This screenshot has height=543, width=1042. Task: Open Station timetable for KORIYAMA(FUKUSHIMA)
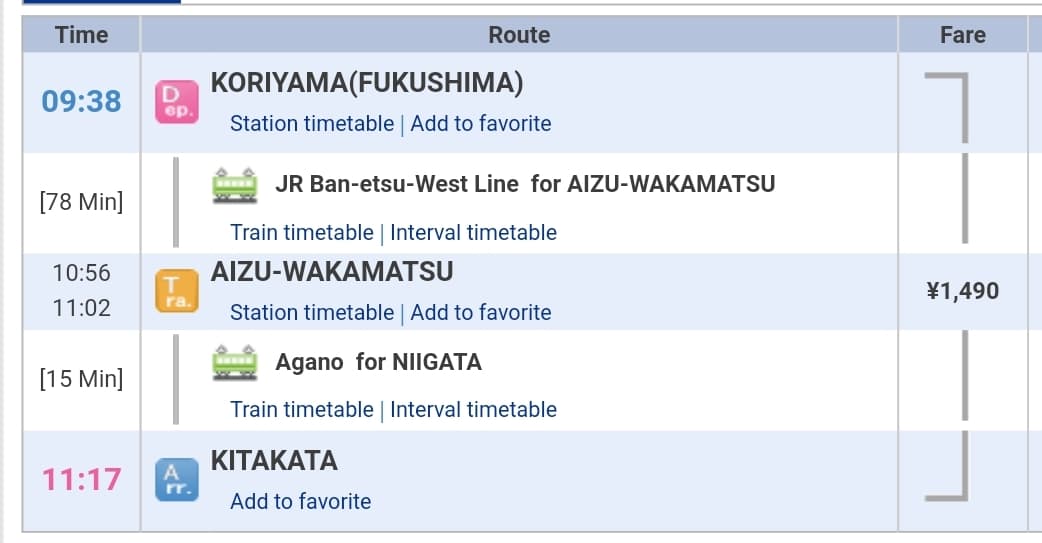[x=312, y=124]
